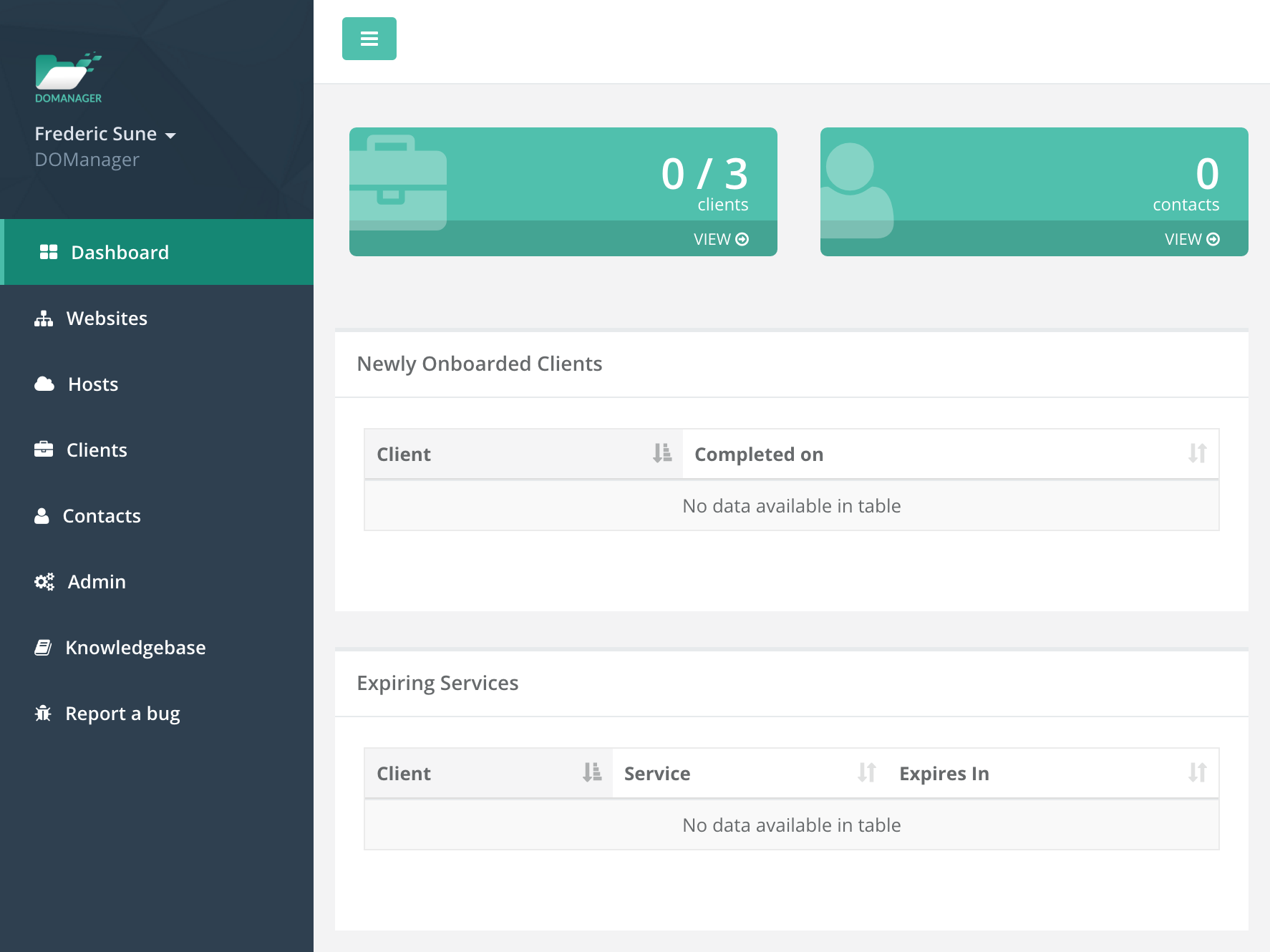Click the Hosts cloud icon

(x=44, y=384)
